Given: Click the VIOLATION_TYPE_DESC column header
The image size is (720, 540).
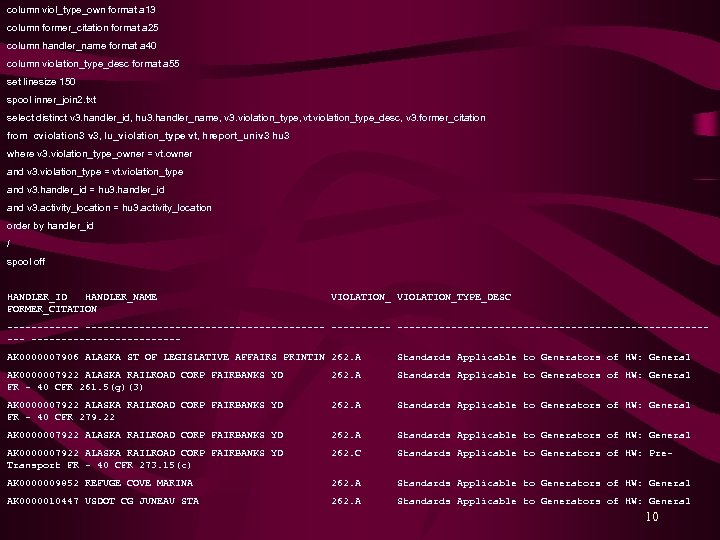Looking at the screenshot, I should [x=454, y=297].
